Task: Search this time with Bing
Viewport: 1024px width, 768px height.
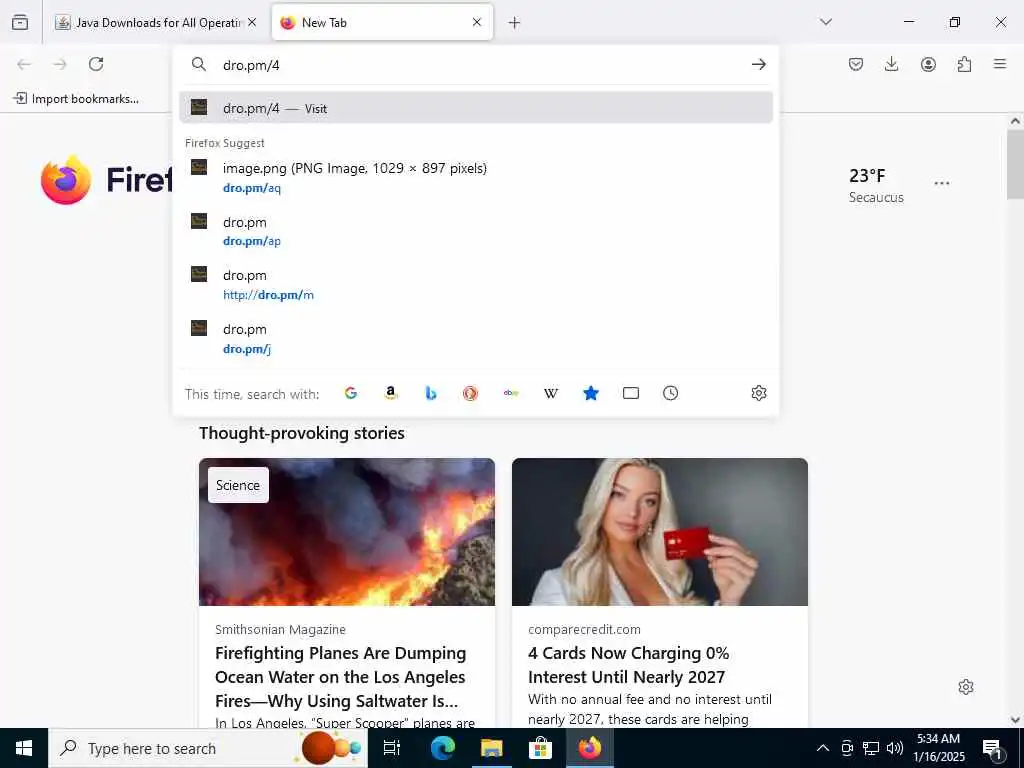Action: (x=430, y=393)
